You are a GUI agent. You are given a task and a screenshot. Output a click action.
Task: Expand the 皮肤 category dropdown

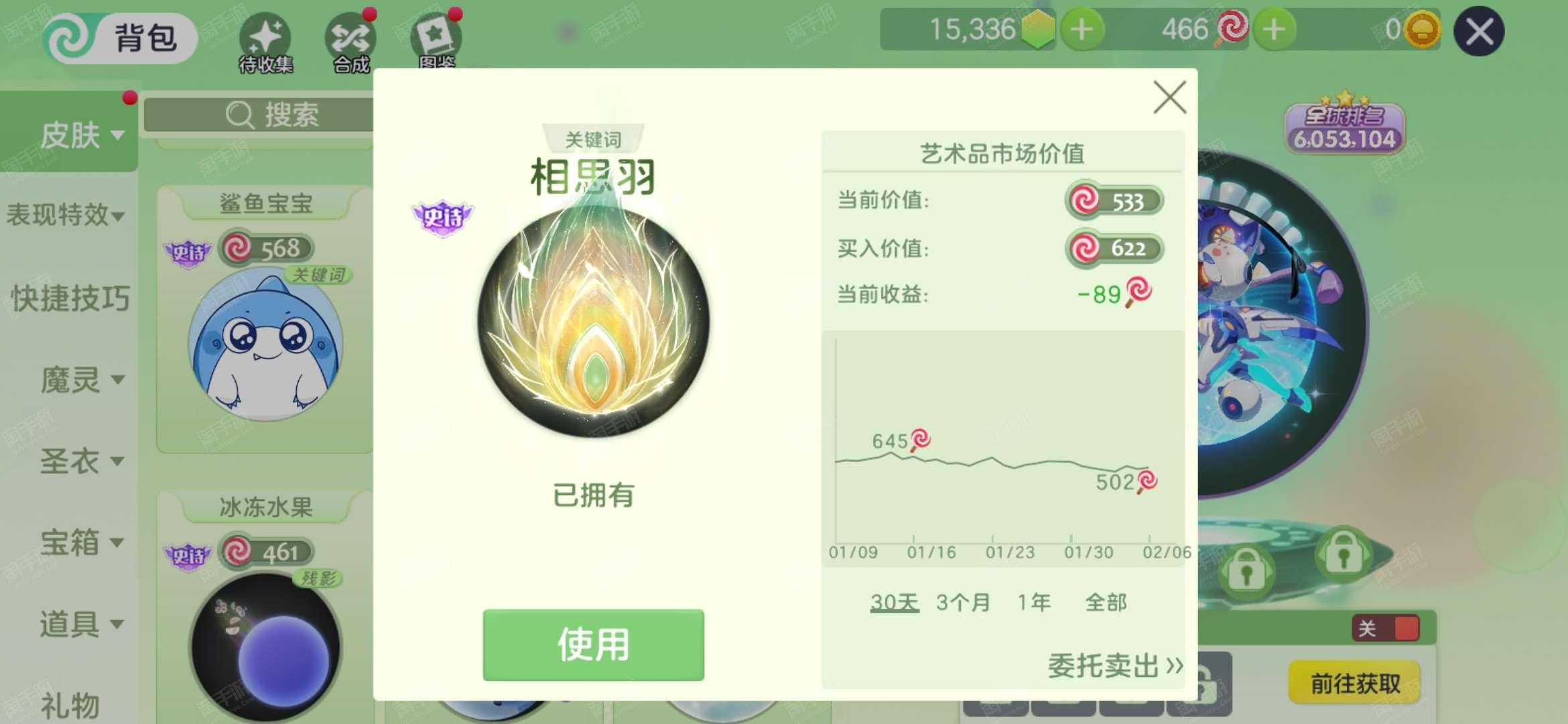tap(82, 135)
